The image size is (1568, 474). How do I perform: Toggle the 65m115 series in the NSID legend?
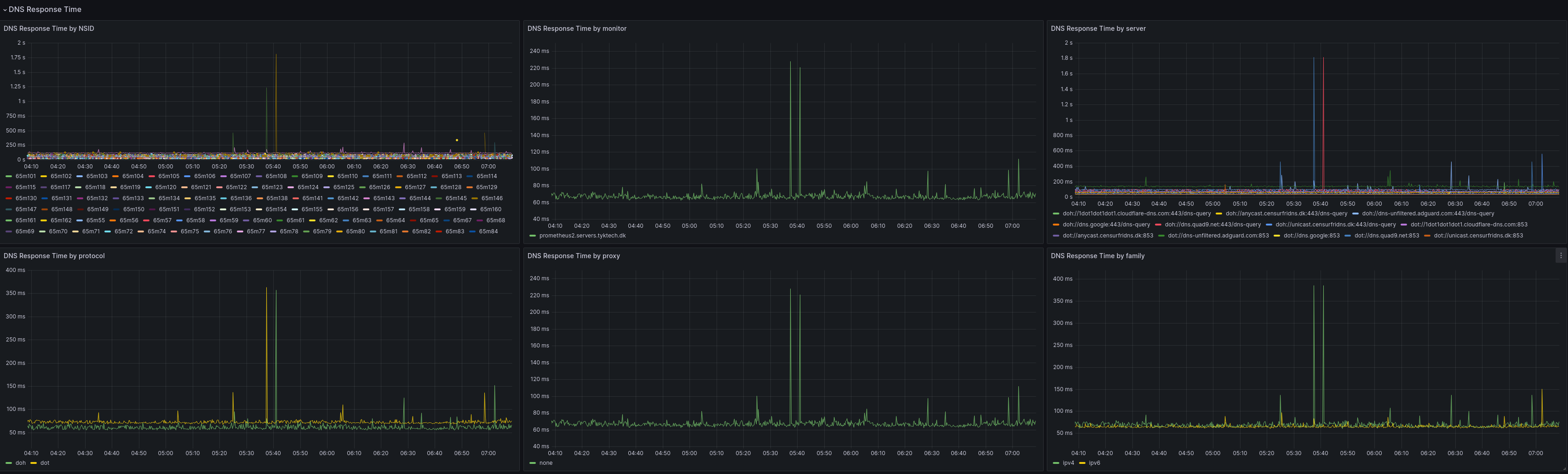tap(26, 188)
